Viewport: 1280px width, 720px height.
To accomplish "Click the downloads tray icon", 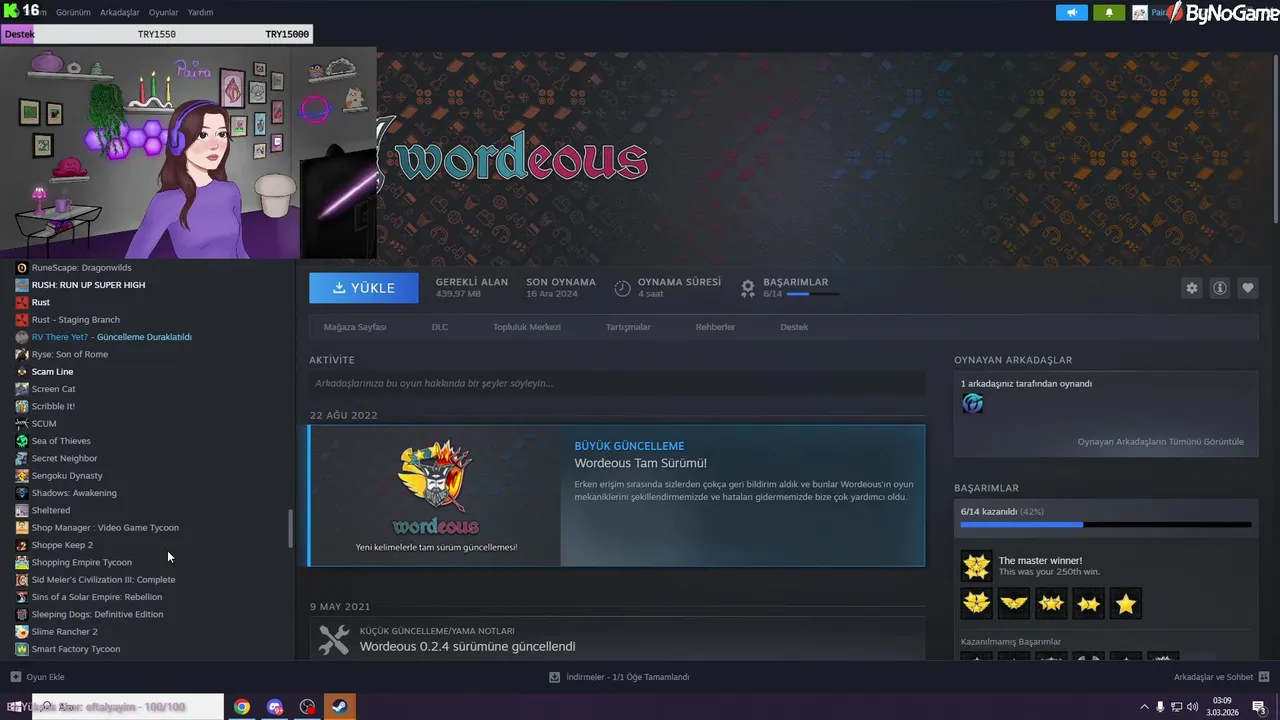I will click(x=554, y=677).
